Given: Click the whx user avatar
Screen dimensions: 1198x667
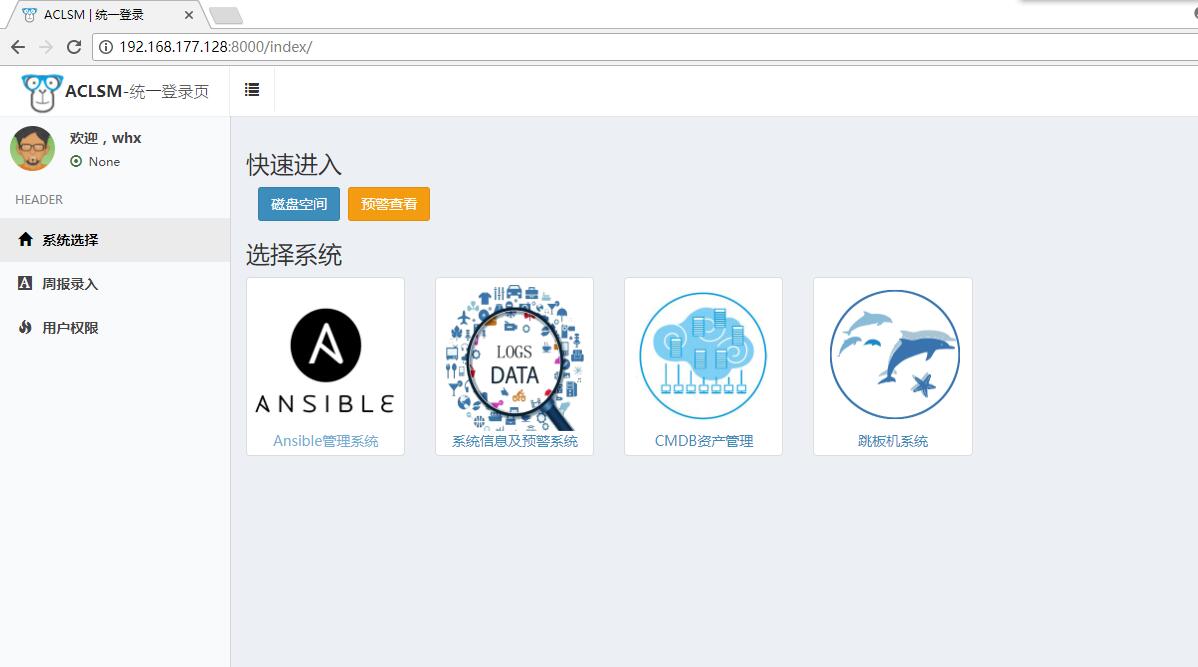Looking at the screenshot, I should coord(32,148).
